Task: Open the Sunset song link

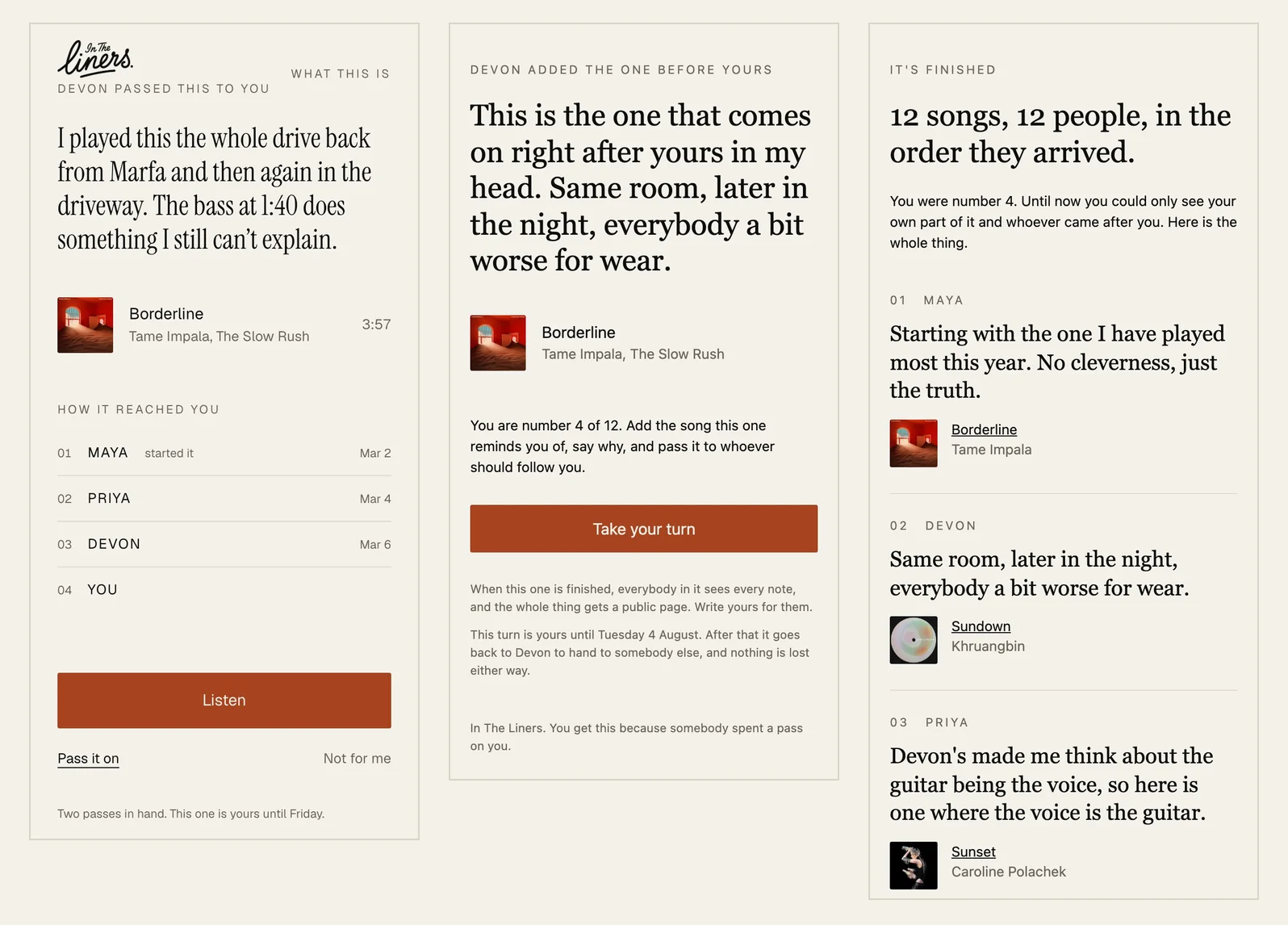Action: point(973,852)
